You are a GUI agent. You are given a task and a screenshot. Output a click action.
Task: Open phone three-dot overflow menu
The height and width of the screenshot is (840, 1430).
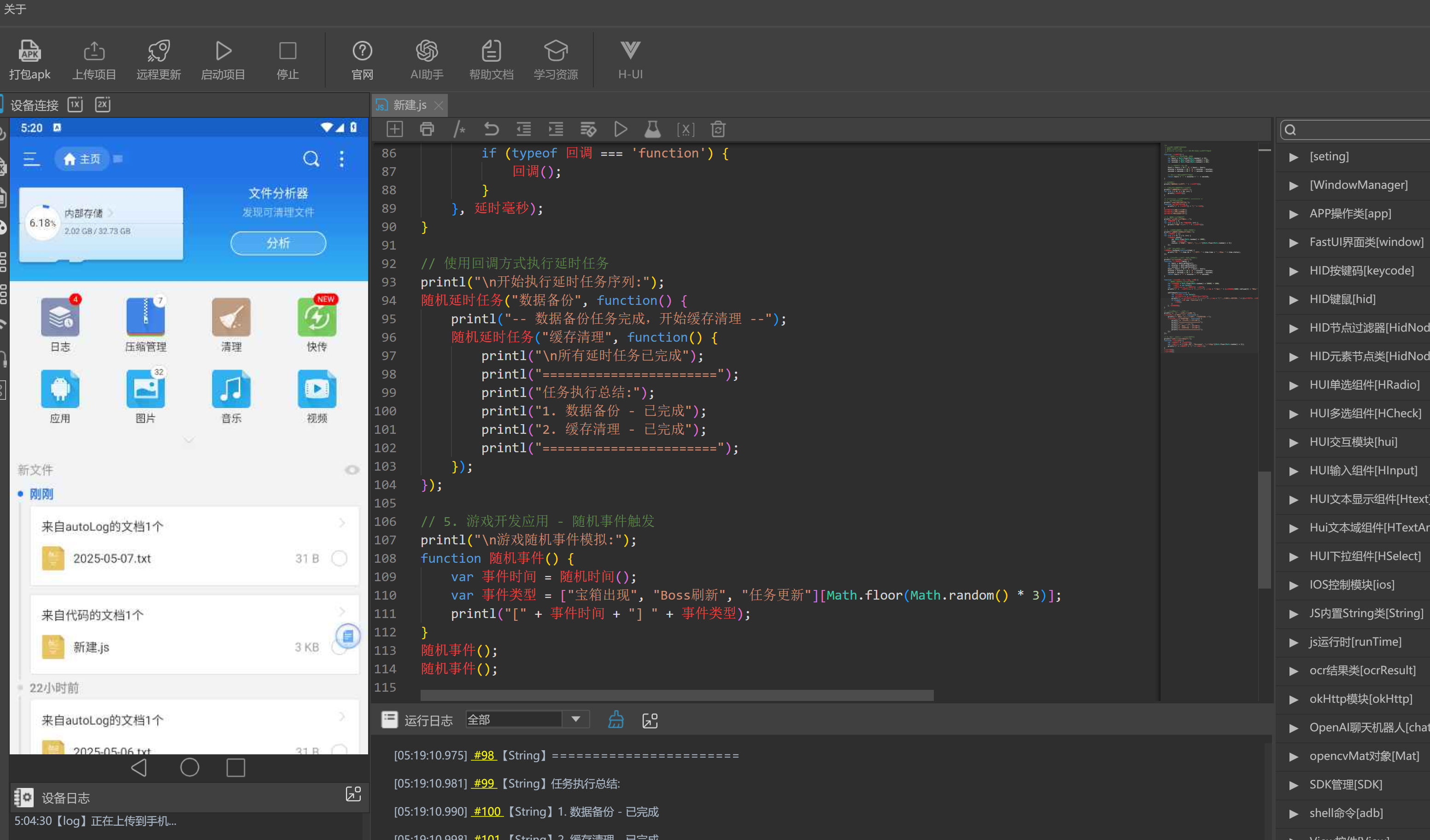342,159
